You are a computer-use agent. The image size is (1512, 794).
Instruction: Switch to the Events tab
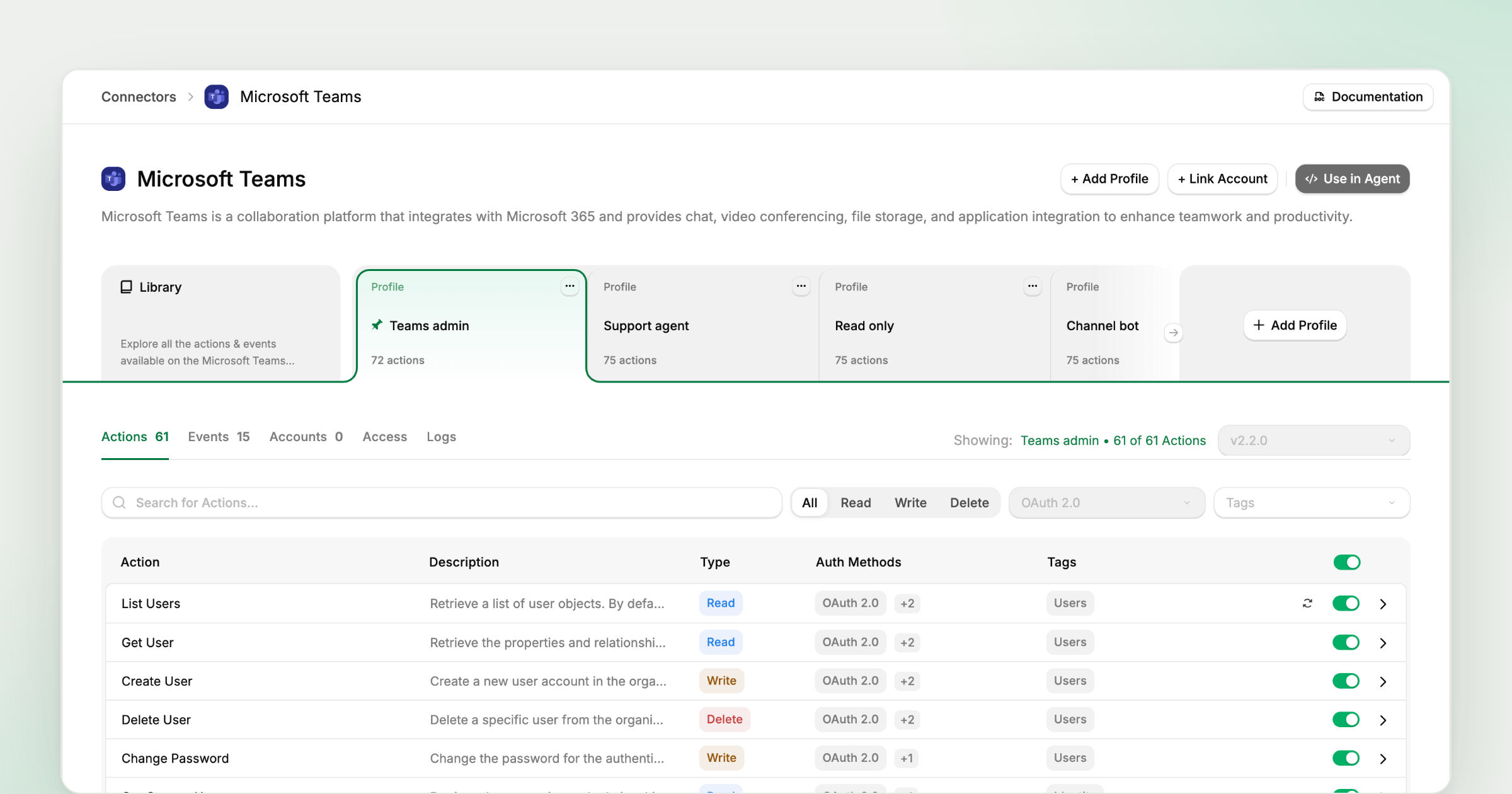(x=219, y=436)
